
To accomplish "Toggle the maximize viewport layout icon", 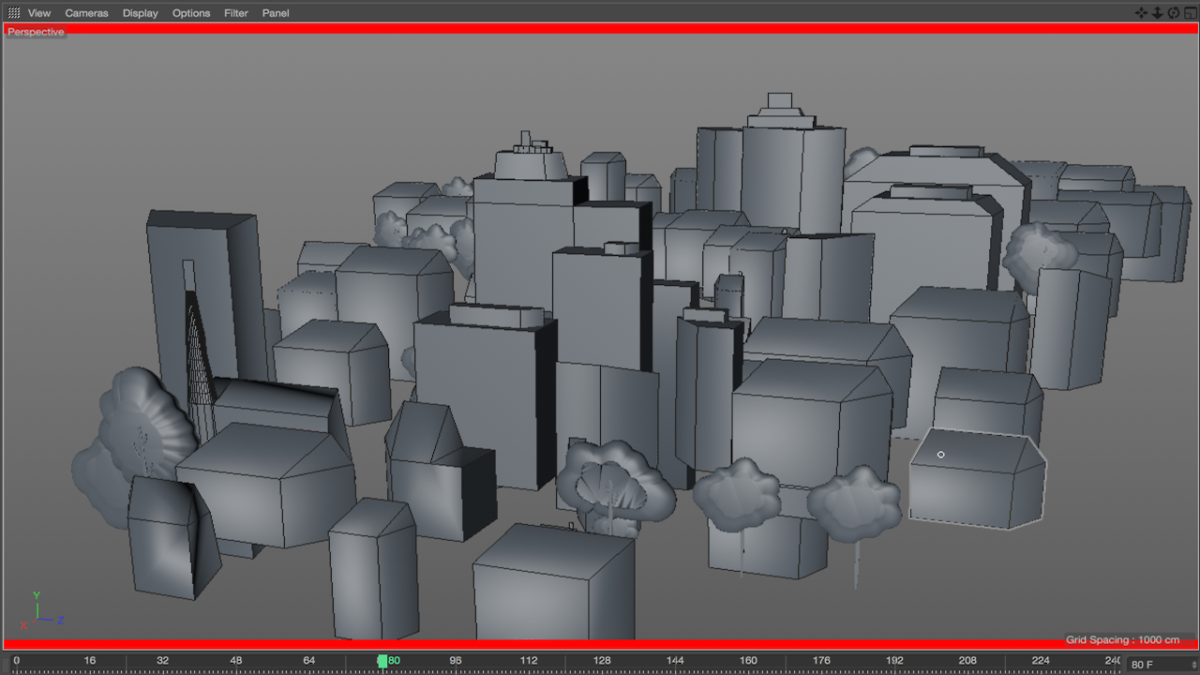I will tap(1189, 13).
